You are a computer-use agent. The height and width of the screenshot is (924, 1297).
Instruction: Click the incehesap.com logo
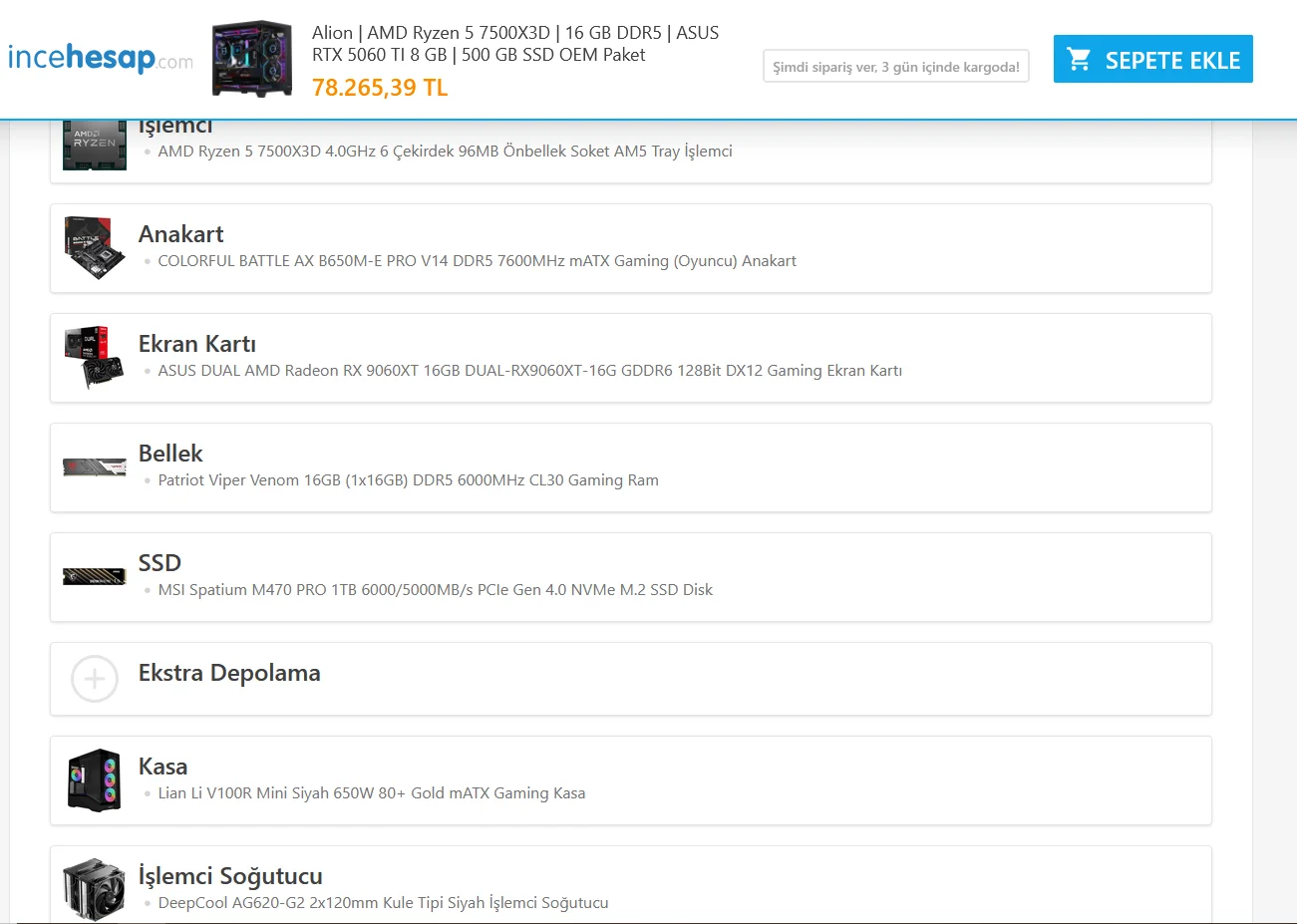101,58
